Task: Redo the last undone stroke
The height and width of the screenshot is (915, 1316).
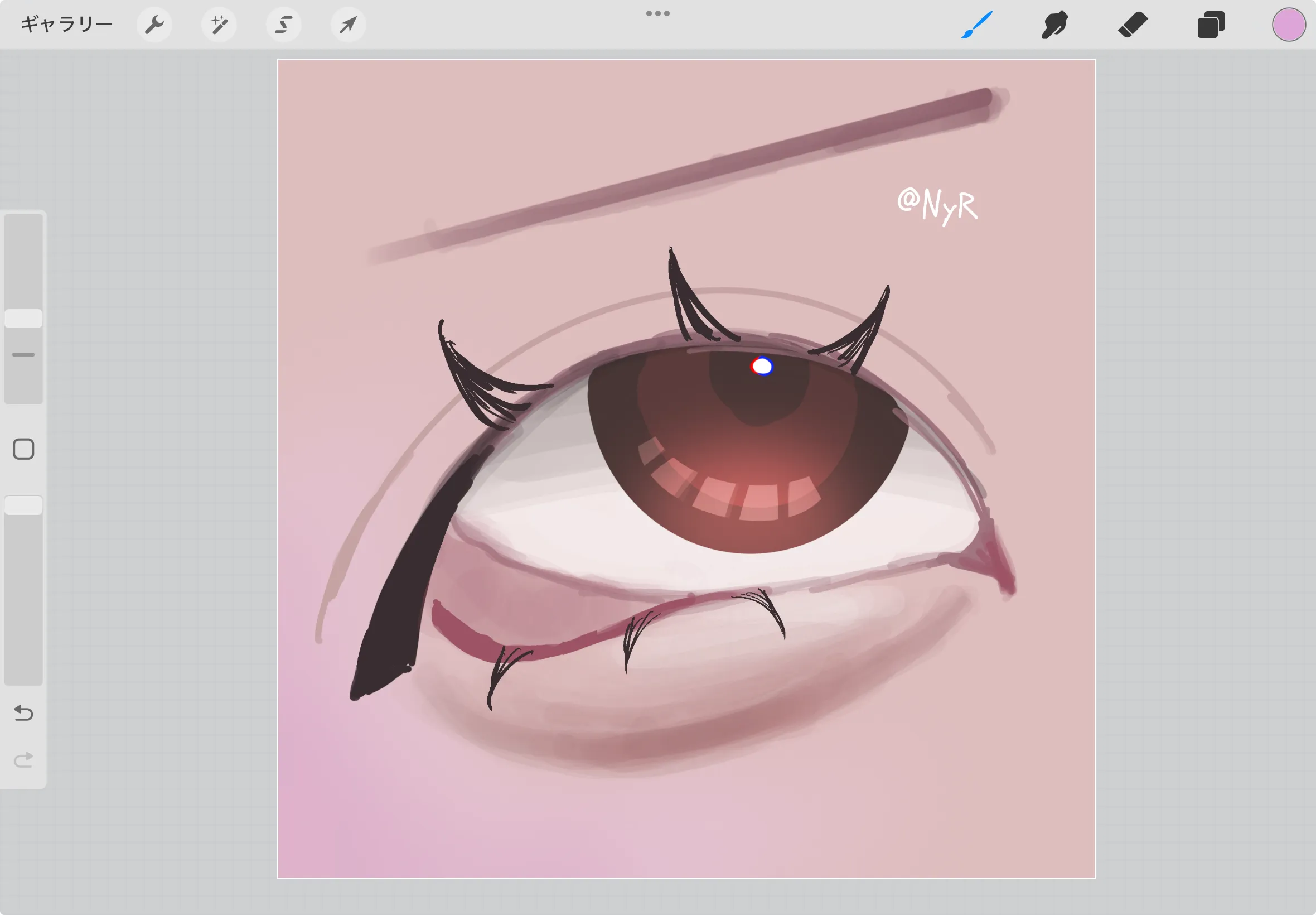Action: click(x=23, y=760)
